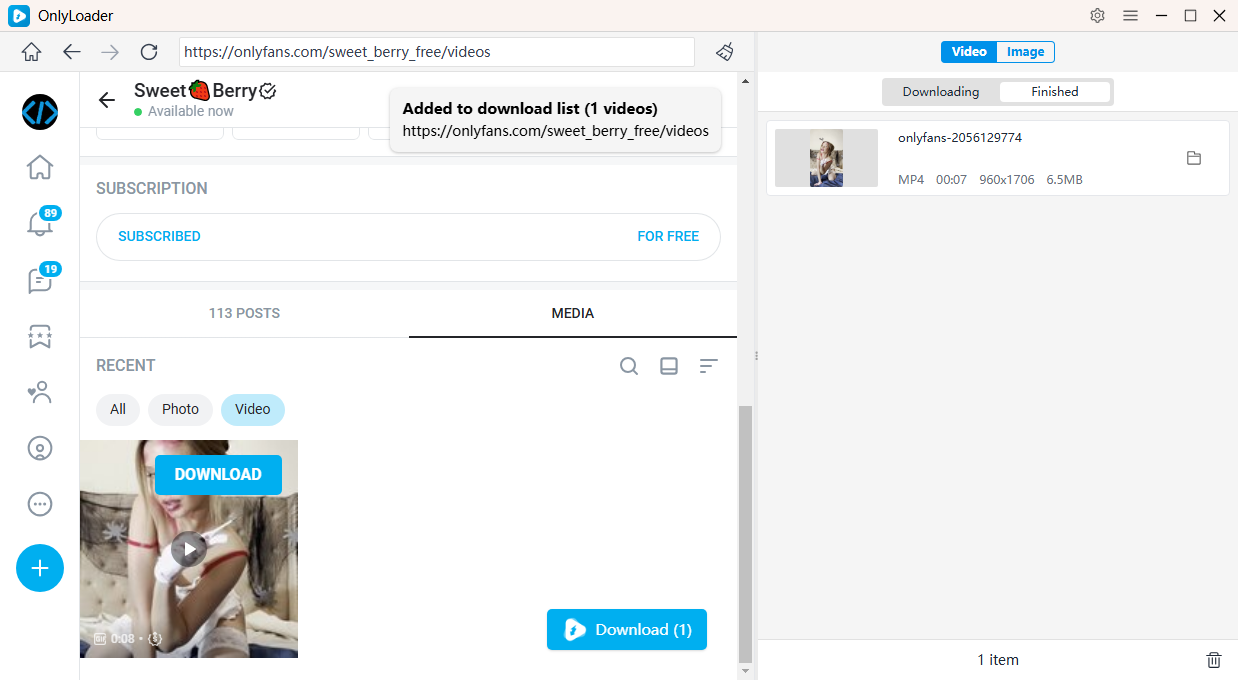Image resolution: width=1238 pixels, height=680 pixels.
Task: Open the hamburger menu in title bar
Action: coord(1130,15)
